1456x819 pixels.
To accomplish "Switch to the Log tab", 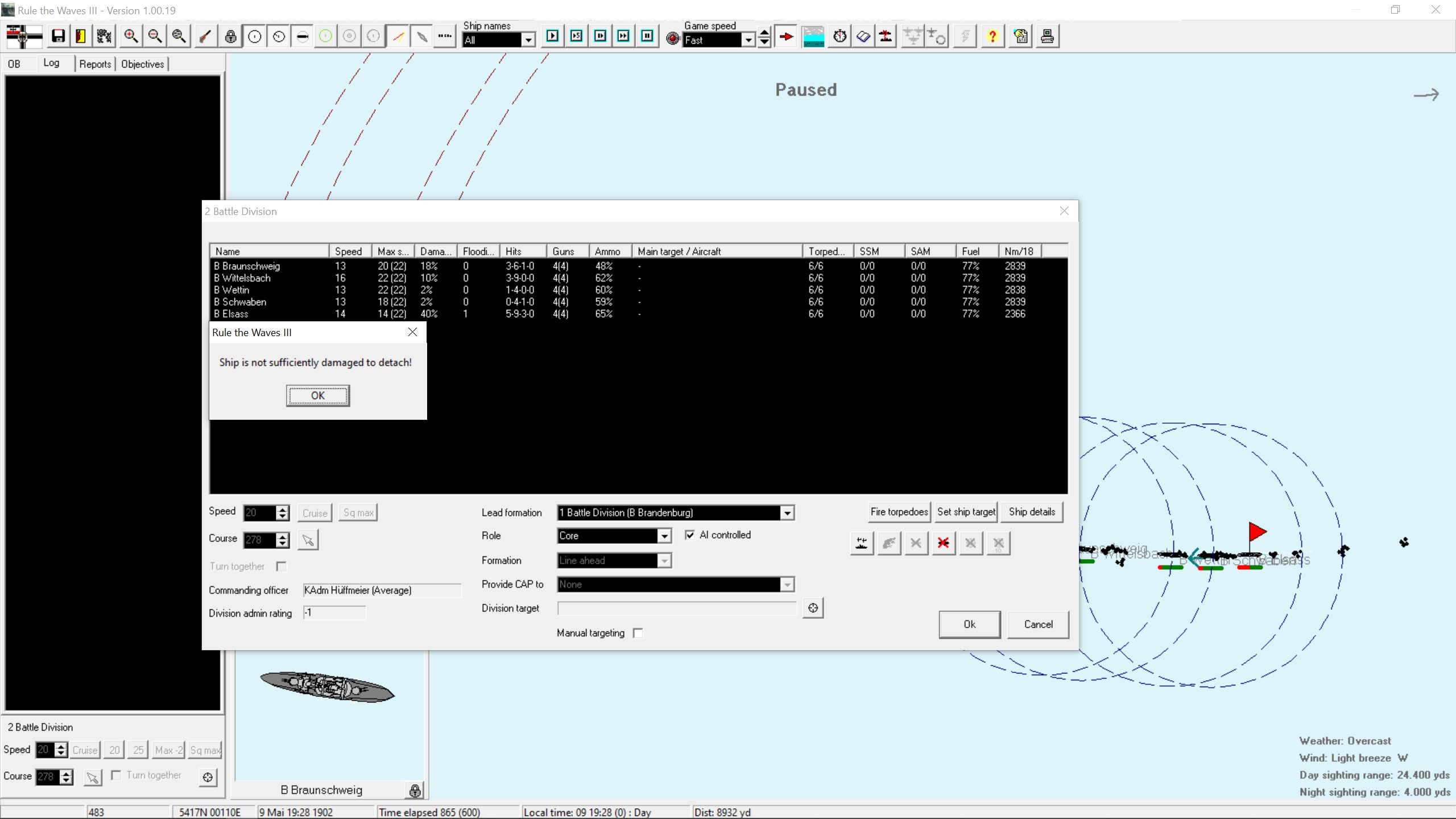I will pyautogui.click(x=51, y=63).
